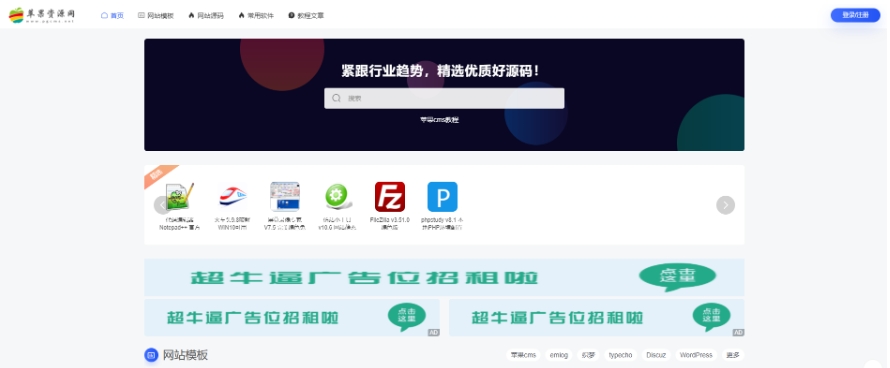Click 点击这里 bubble on the wide ad
This screenshot has height=368, width=890.
tap(677, 277)
